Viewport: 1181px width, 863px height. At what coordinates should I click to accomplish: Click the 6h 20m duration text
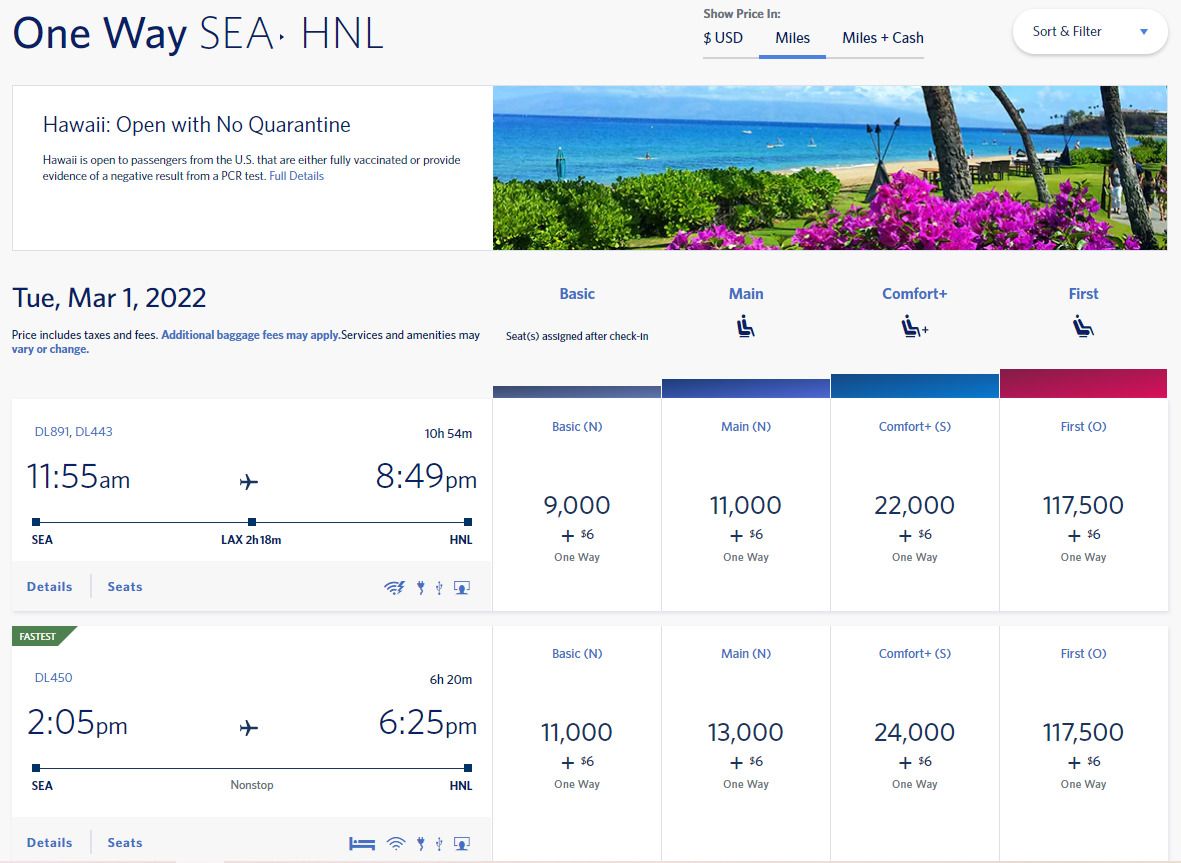[450, 679]
